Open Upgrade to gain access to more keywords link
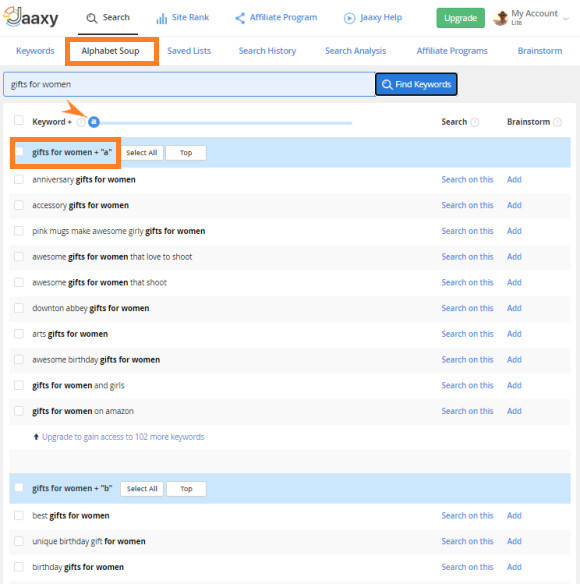Viewport: 580px width, 584px height. click(x=123, y=437)
